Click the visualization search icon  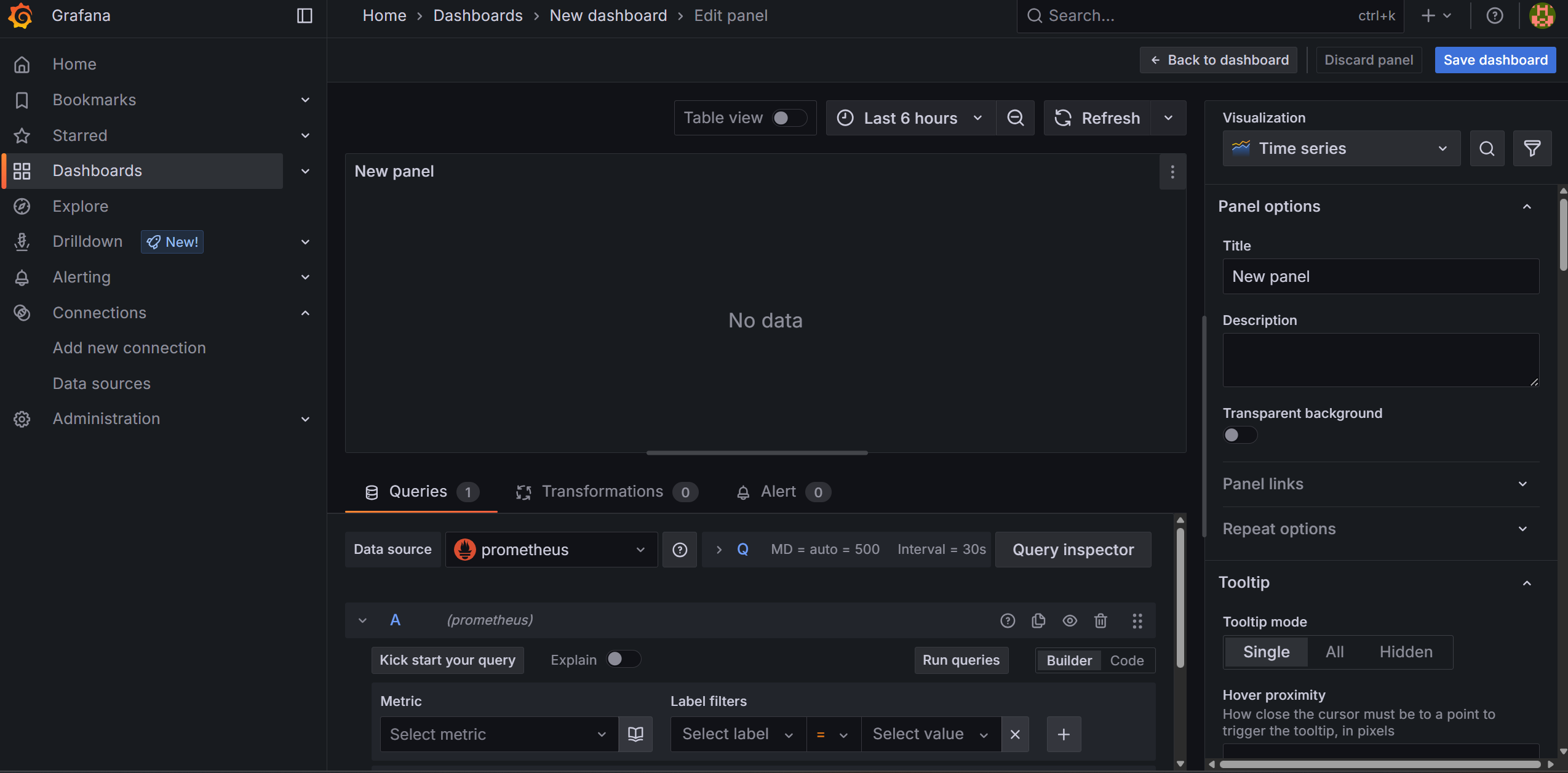1487,148
